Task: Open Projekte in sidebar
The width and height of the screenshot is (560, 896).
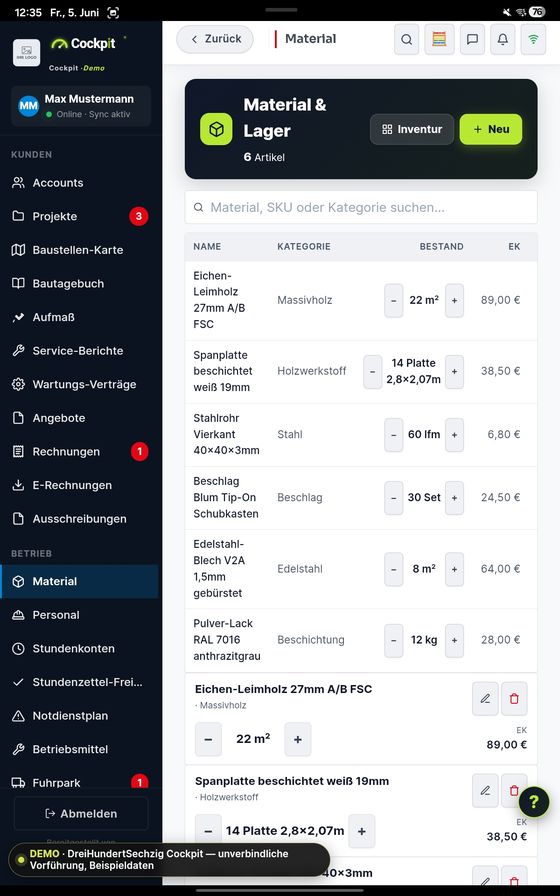Action: tap(79, 217)
